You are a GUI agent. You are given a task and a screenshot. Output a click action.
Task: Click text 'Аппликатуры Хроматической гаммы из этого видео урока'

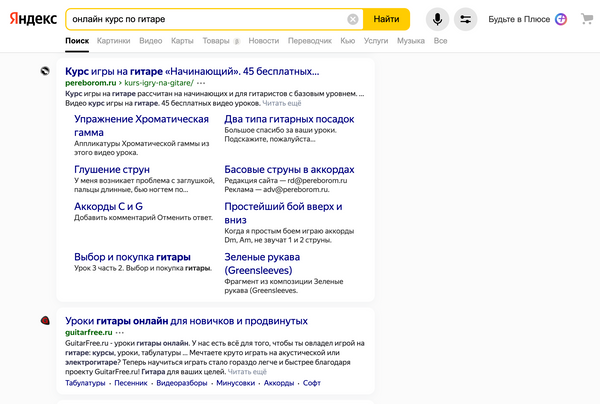[x=142, y=148]
